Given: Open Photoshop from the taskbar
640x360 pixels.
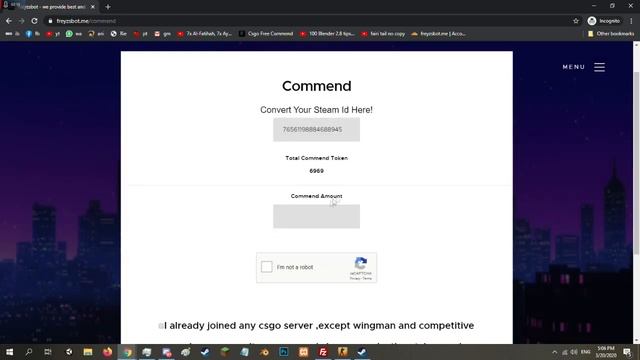Looking at the screenshot, I should click(284, 352).
